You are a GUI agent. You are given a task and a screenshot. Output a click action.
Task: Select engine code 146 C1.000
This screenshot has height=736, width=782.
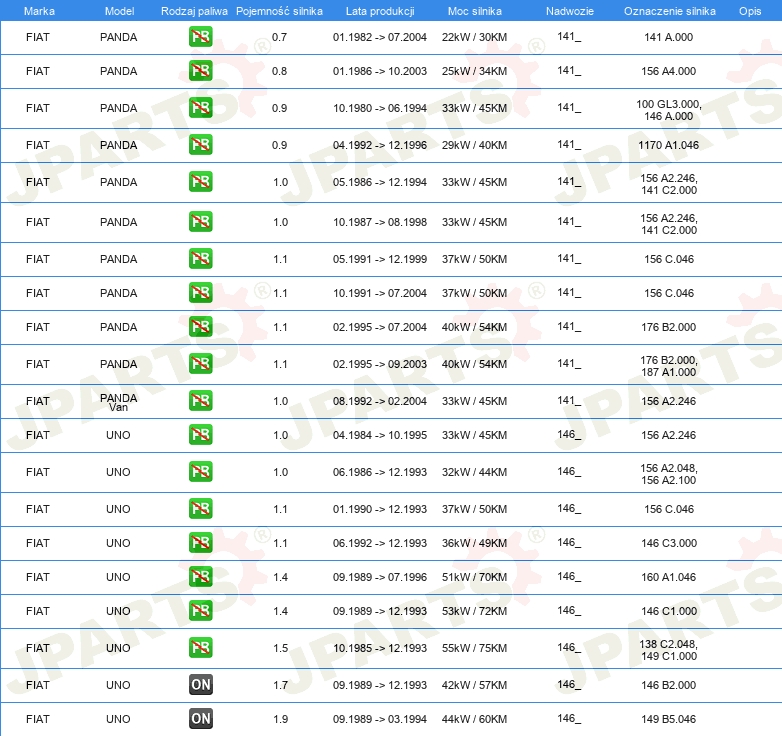(669, 611)
